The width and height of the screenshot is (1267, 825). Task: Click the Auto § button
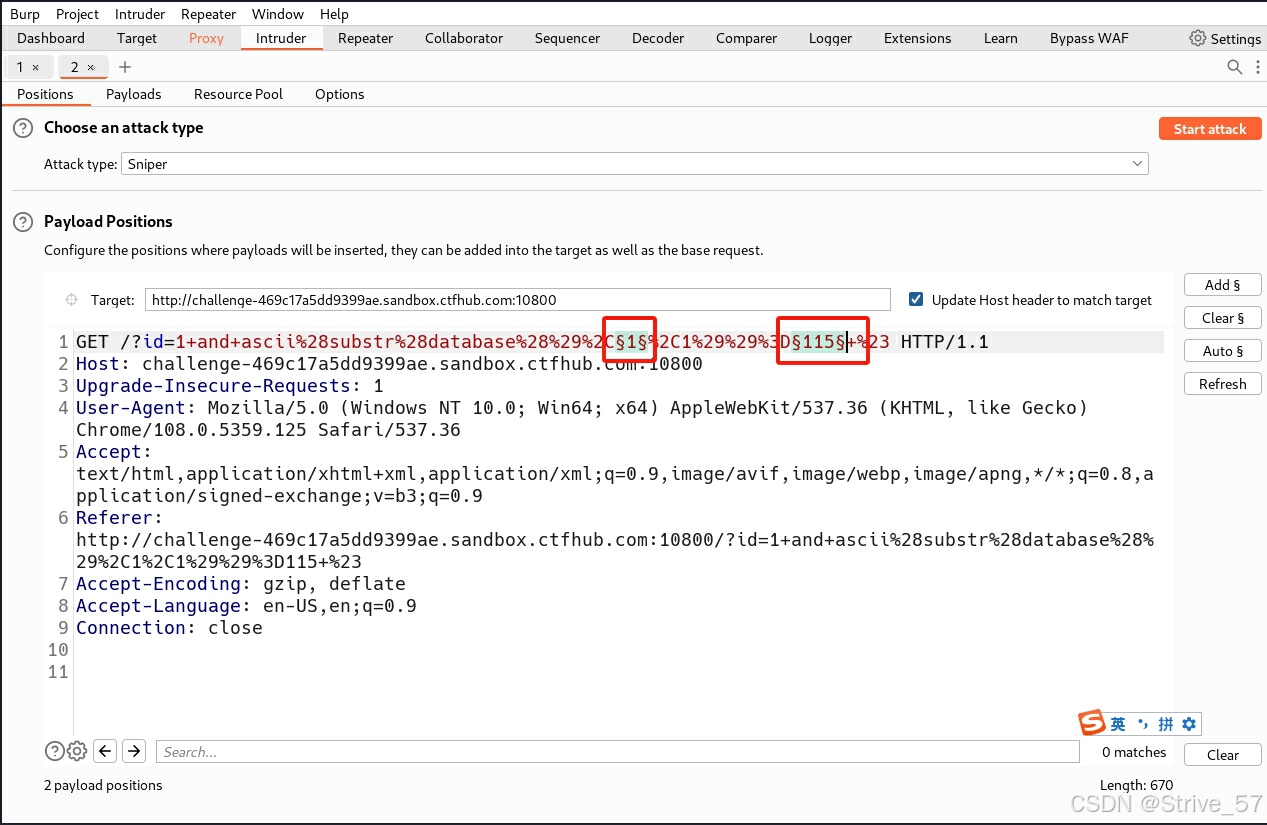(x=1223, y=351)
